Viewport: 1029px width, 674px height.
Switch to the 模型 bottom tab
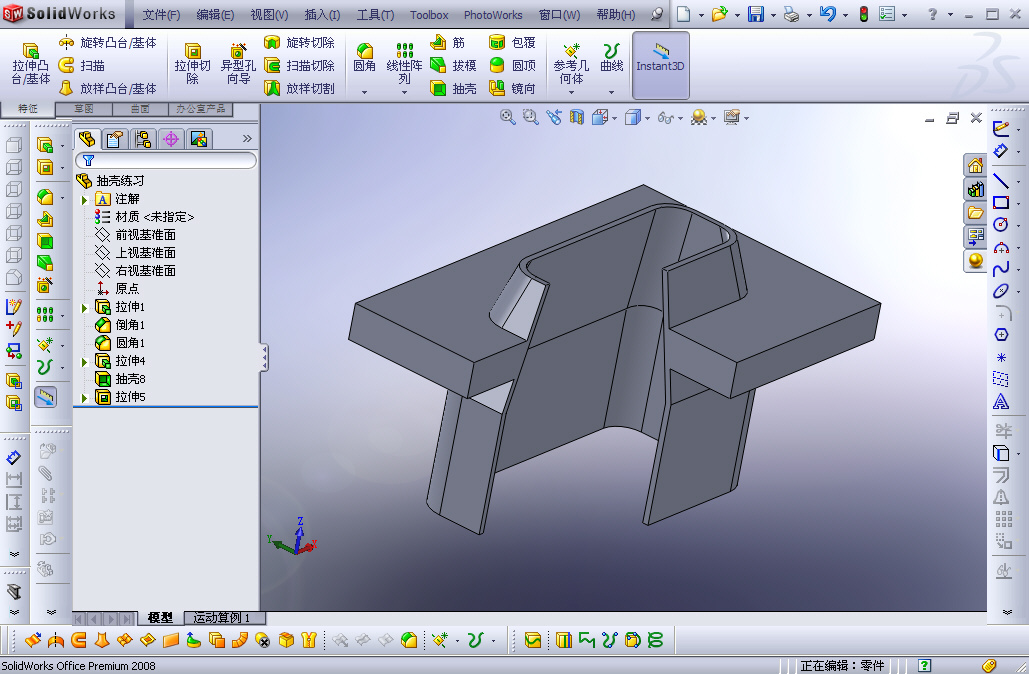pos(160,618)
